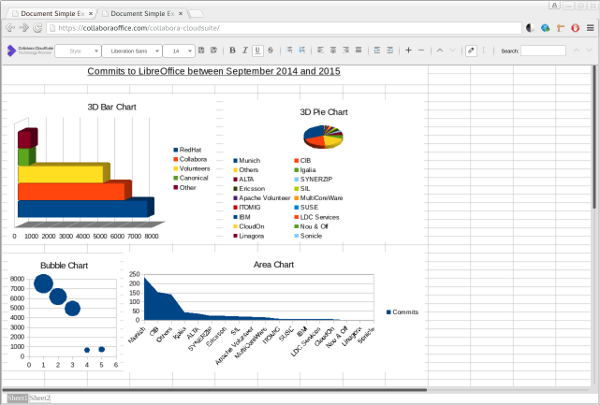
Task: Click the text cursor icon beside the pencil
Action: pos(483,50)
